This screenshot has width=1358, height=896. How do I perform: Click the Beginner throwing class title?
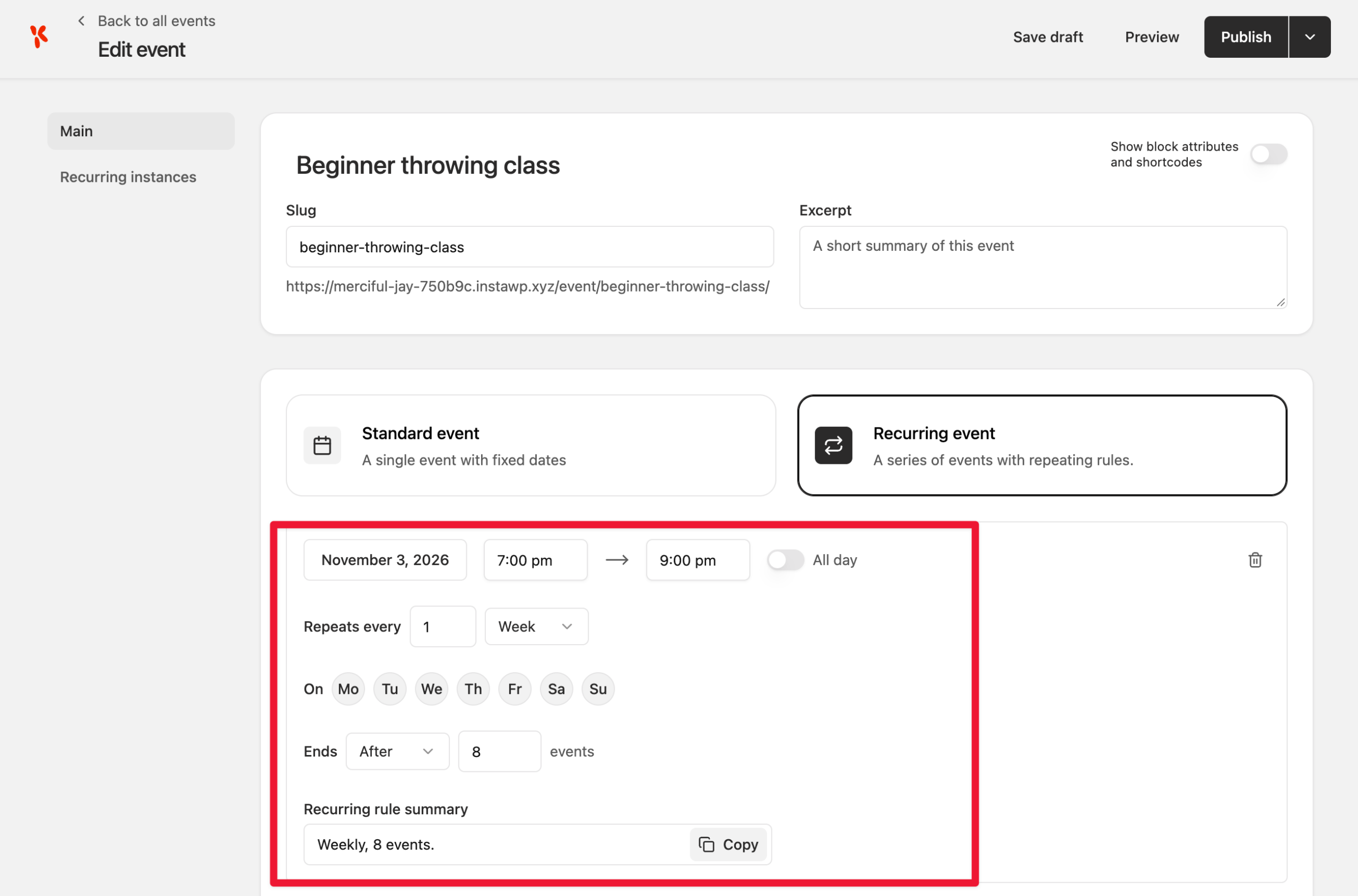428,165
